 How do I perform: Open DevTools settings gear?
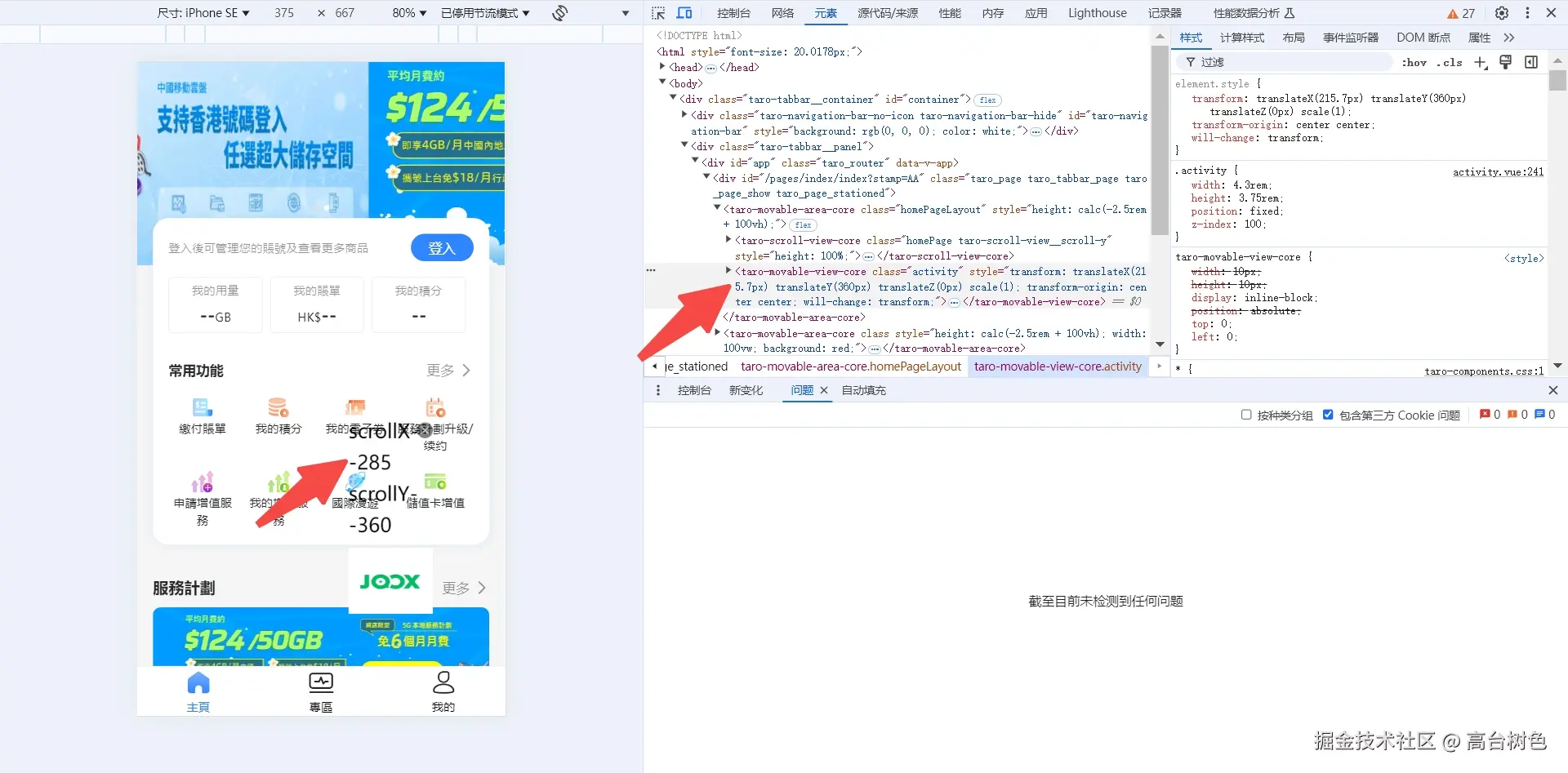tap(1501, 13)
